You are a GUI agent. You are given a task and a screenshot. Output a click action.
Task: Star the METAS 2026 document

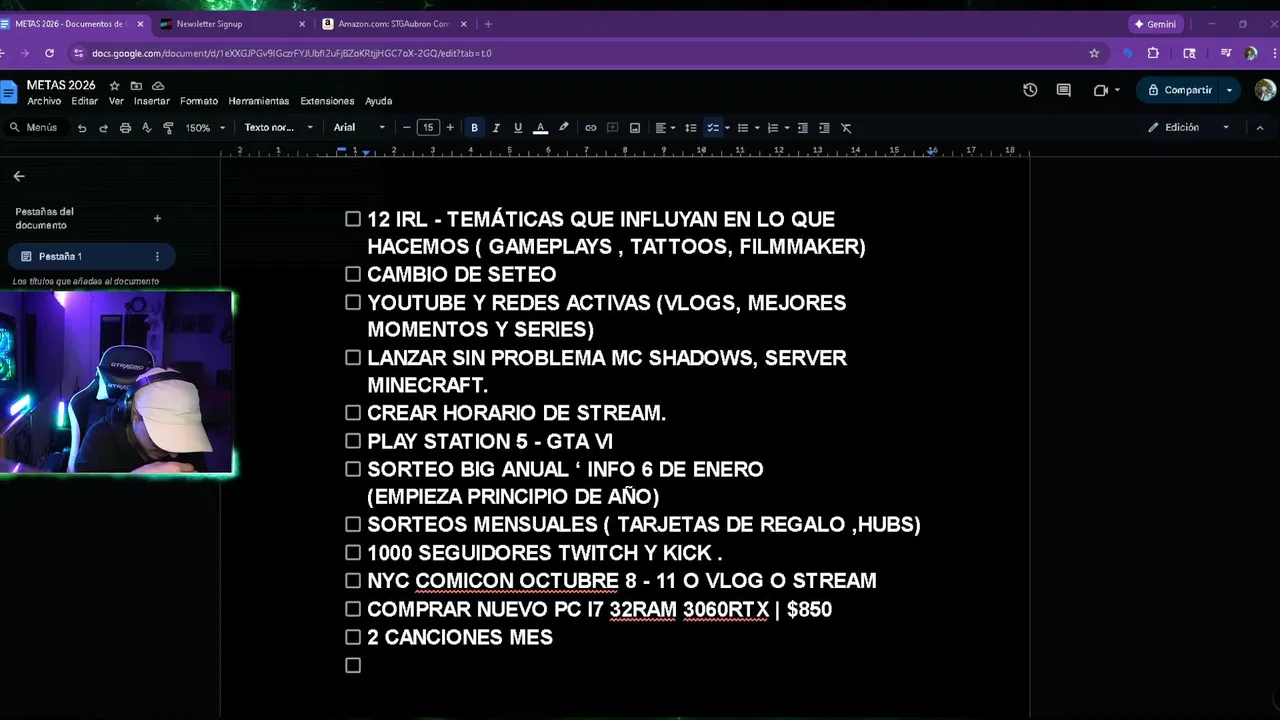click(115, 86)
